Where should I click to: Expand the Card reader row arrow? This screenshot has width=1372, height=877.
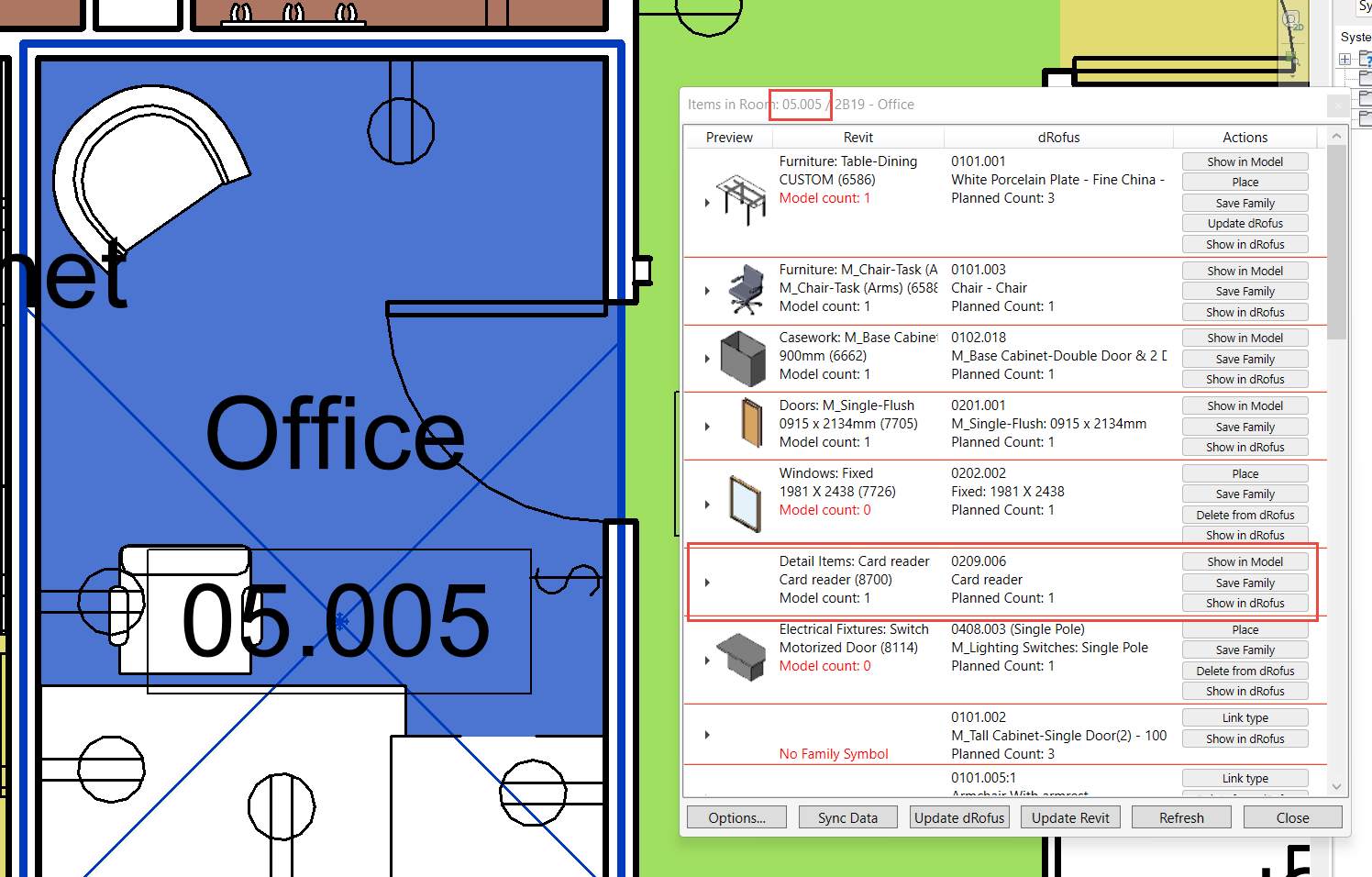click(707, 583)
